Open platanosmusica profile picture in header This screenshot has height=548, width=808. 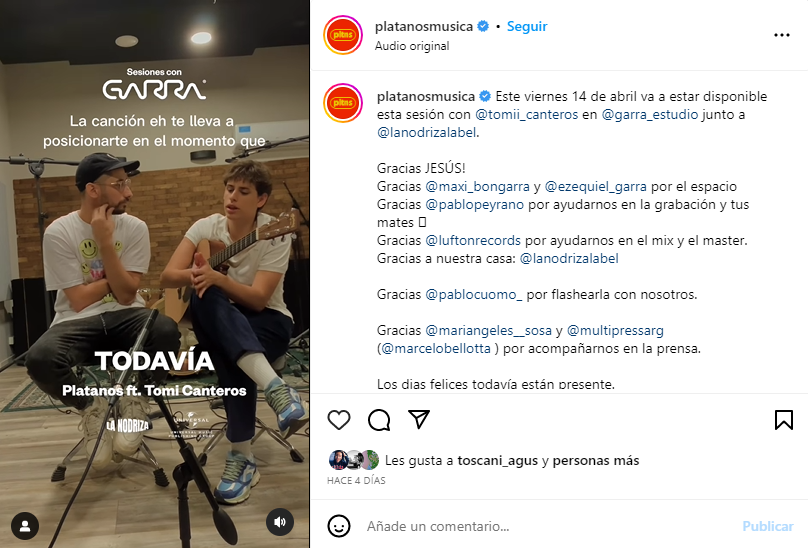coord(343,35)
